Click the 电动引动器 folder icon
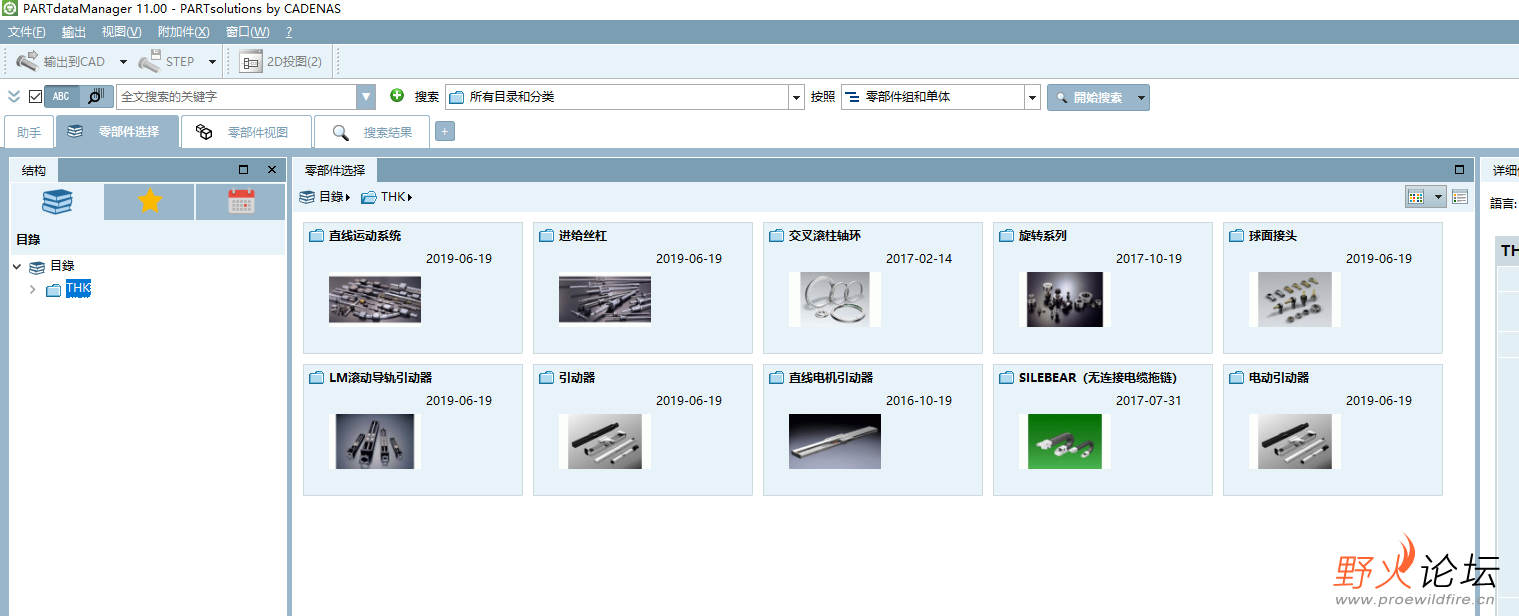The width and height of the screenshot is (1519, 616). pyautogui.click(x=1236, y=378)
